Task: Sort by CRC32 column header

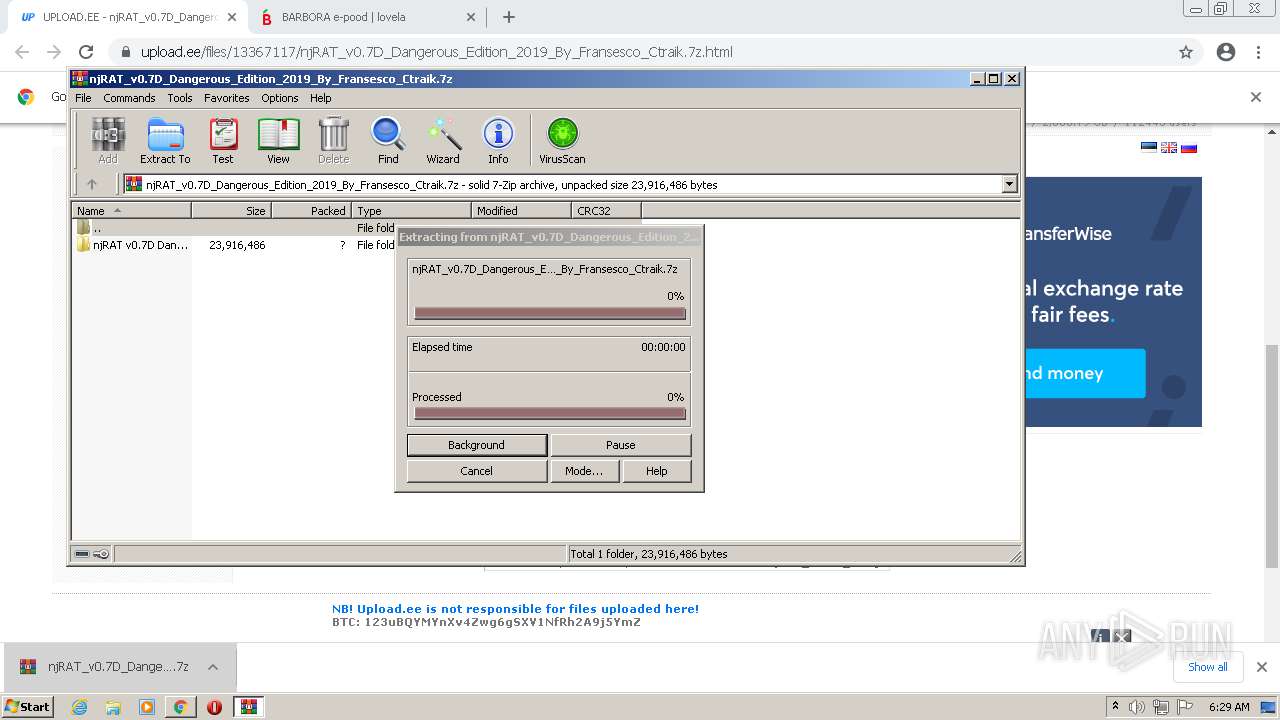Action: click(606, 211)
